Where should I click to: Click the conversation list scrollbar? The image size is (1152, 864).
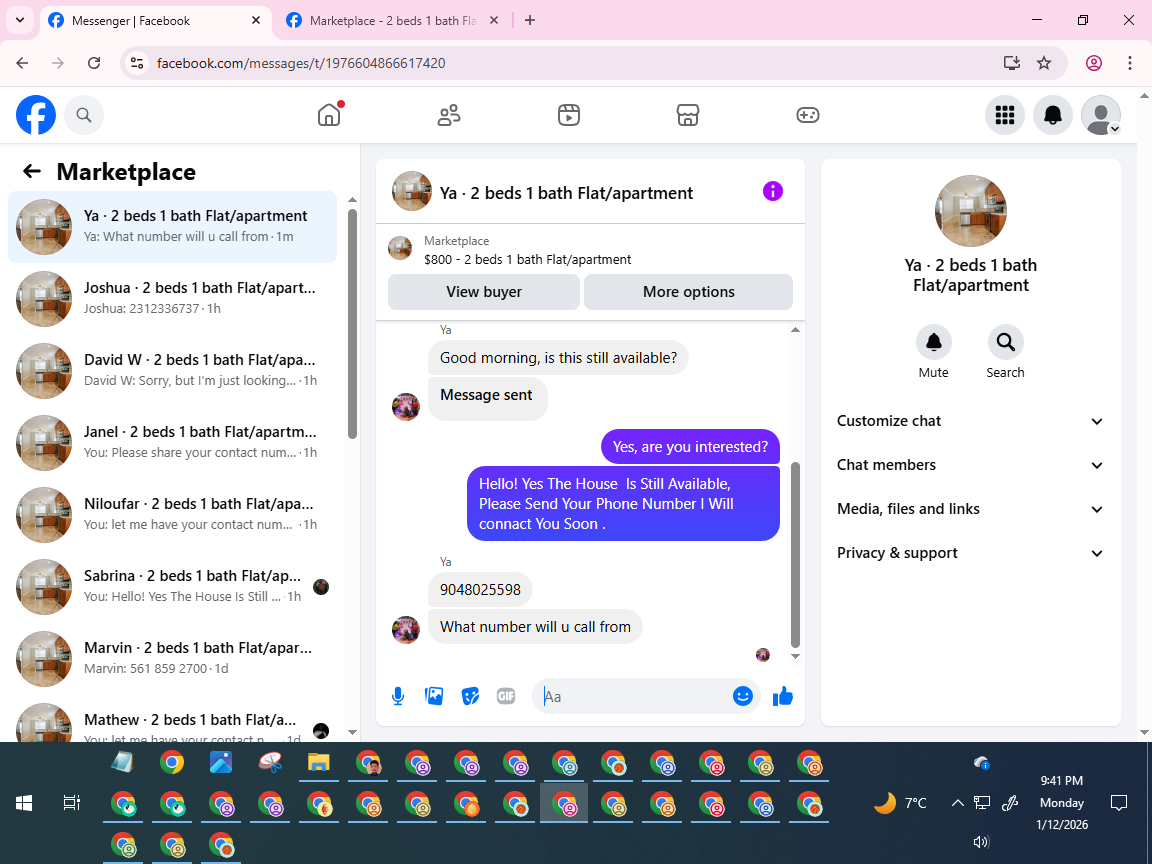[352, 323]
